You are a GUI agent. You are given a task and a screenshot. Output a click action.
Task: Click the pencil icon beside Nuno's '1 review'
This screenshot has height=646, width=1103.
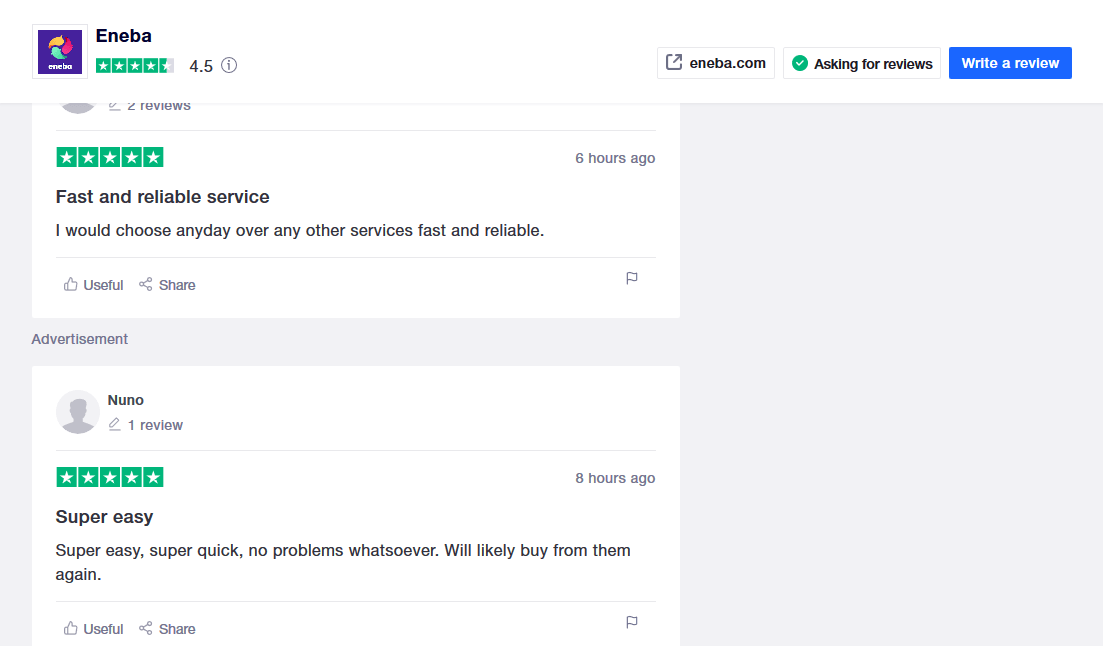click(115, 425)
